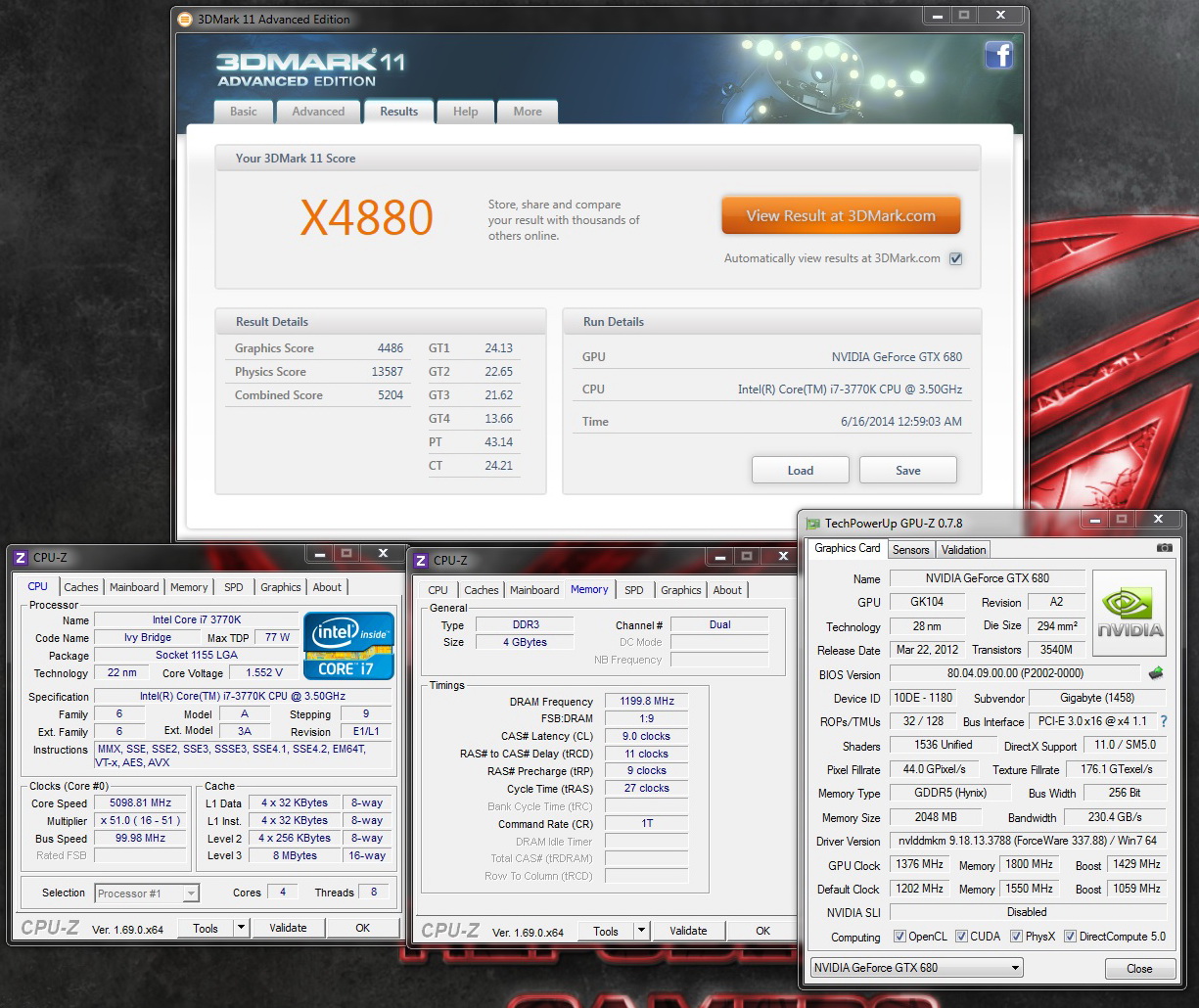
Task: Toggle the DirectCompute 5.0 checkbox
Action: tap(1070, 937)
